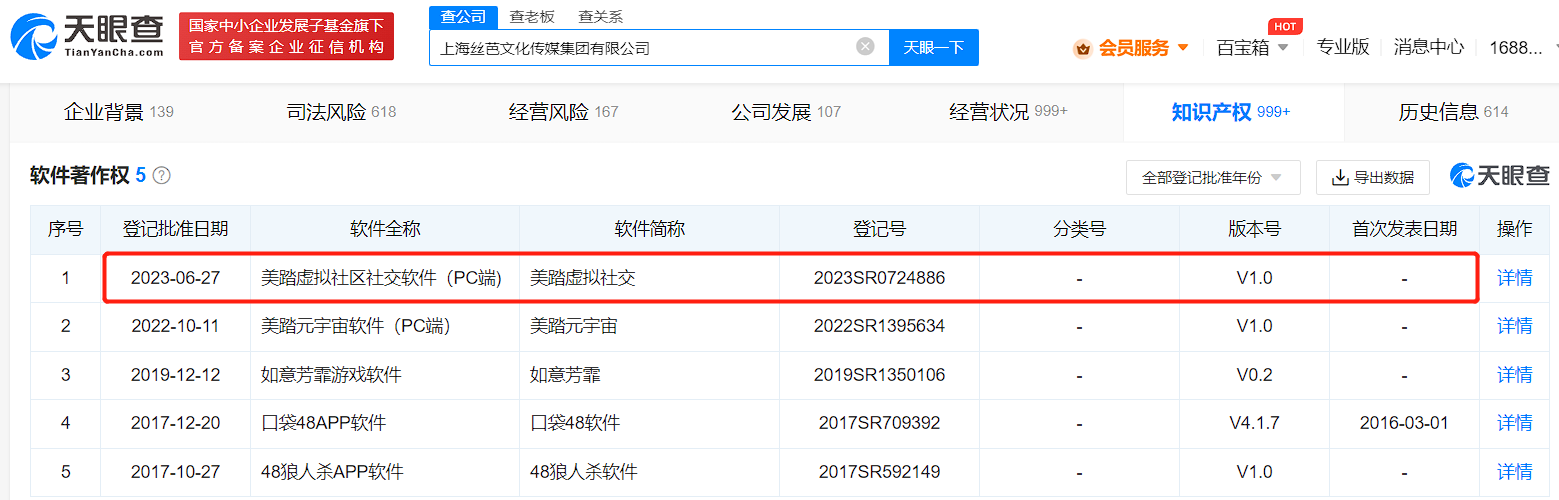Image resolution: width=1559 pixels, height=500 pixels.
Task: Click date cell 2019-12-12
Action: [175, 375]
